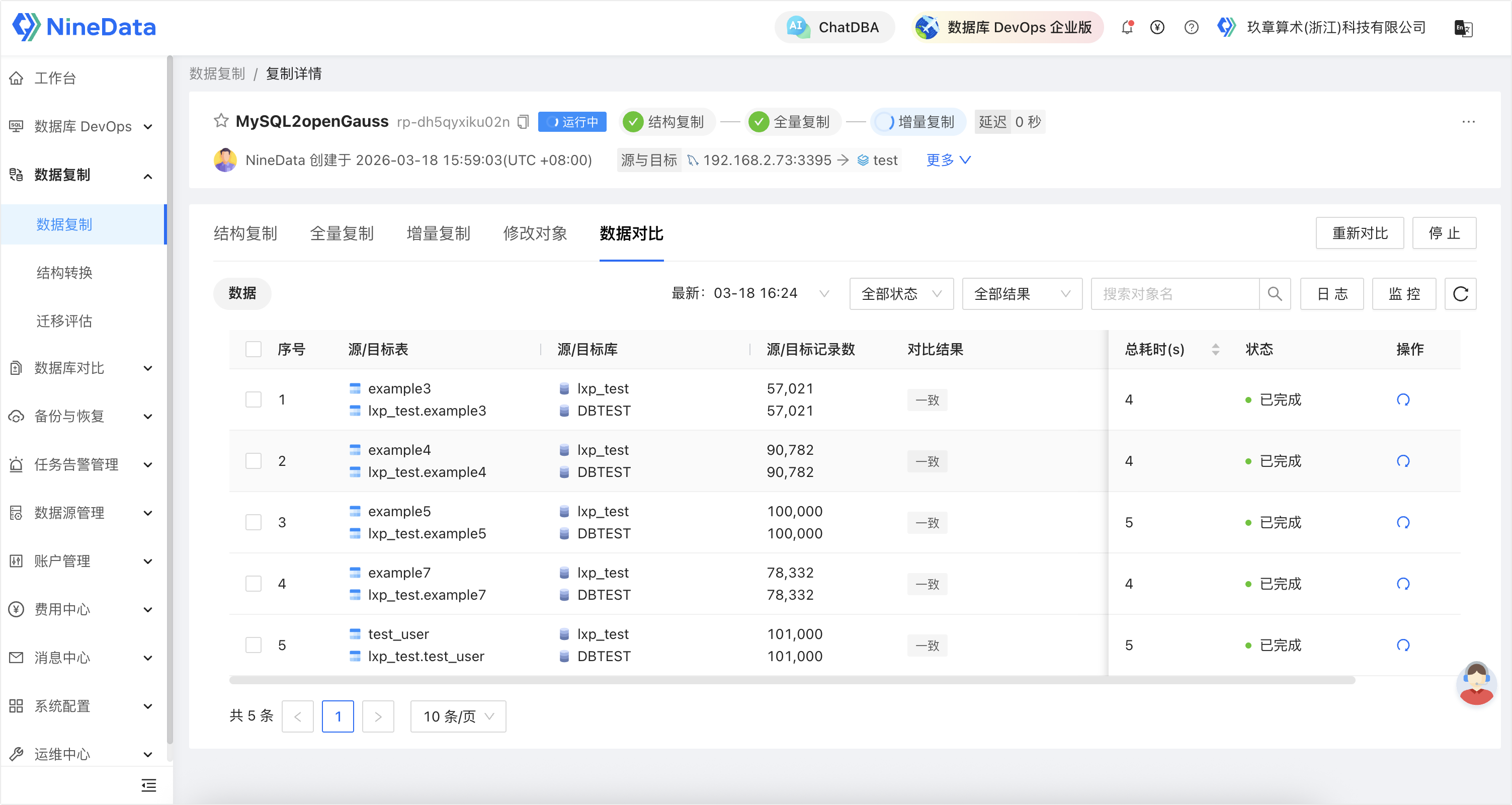
Task: Focus the 搜索对象名 search field
Action: tap(1175, 294)
